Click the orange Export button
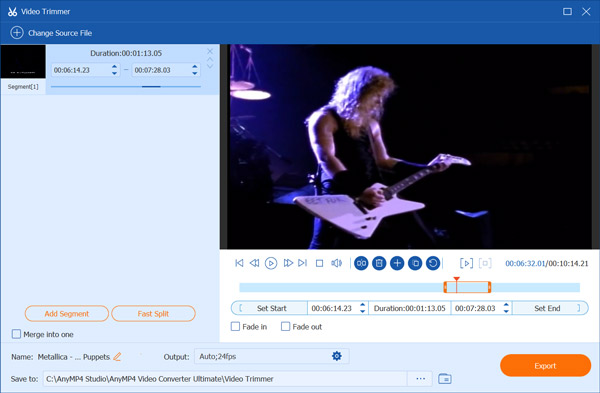The width and height of the screenshot is (600, 393). pos(545,365)
